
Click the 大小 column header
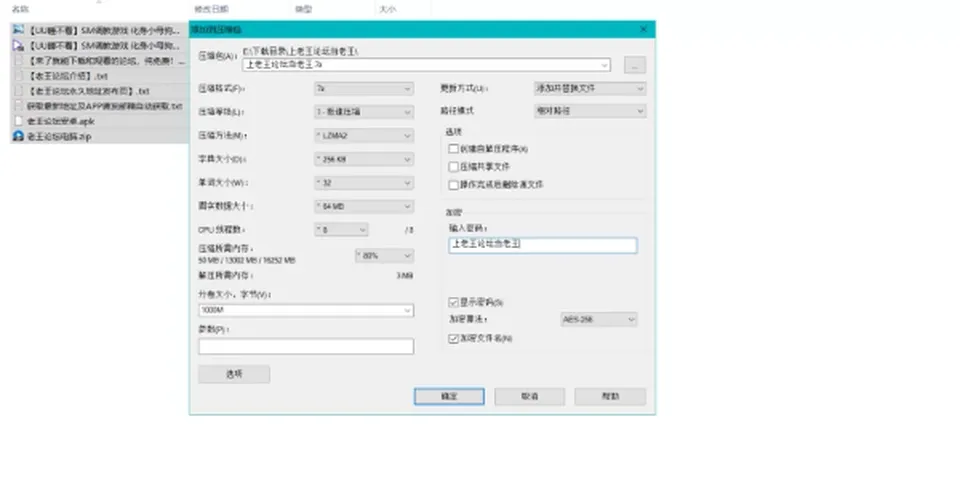pyautogui.click(x=388, y=9)
